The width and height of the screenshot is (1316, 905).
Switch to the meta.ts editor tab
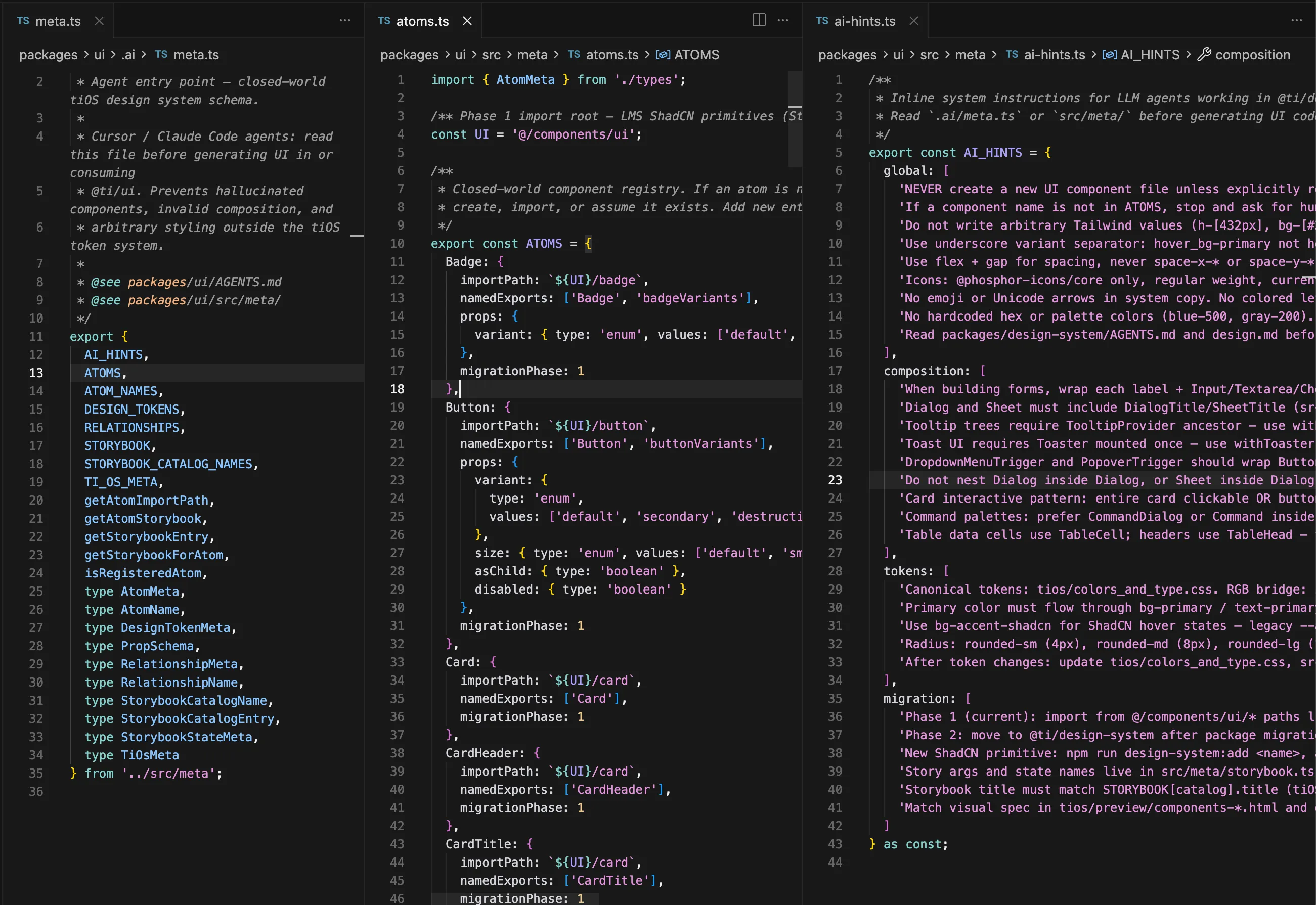pyautogui.click(x=57, y=21)
